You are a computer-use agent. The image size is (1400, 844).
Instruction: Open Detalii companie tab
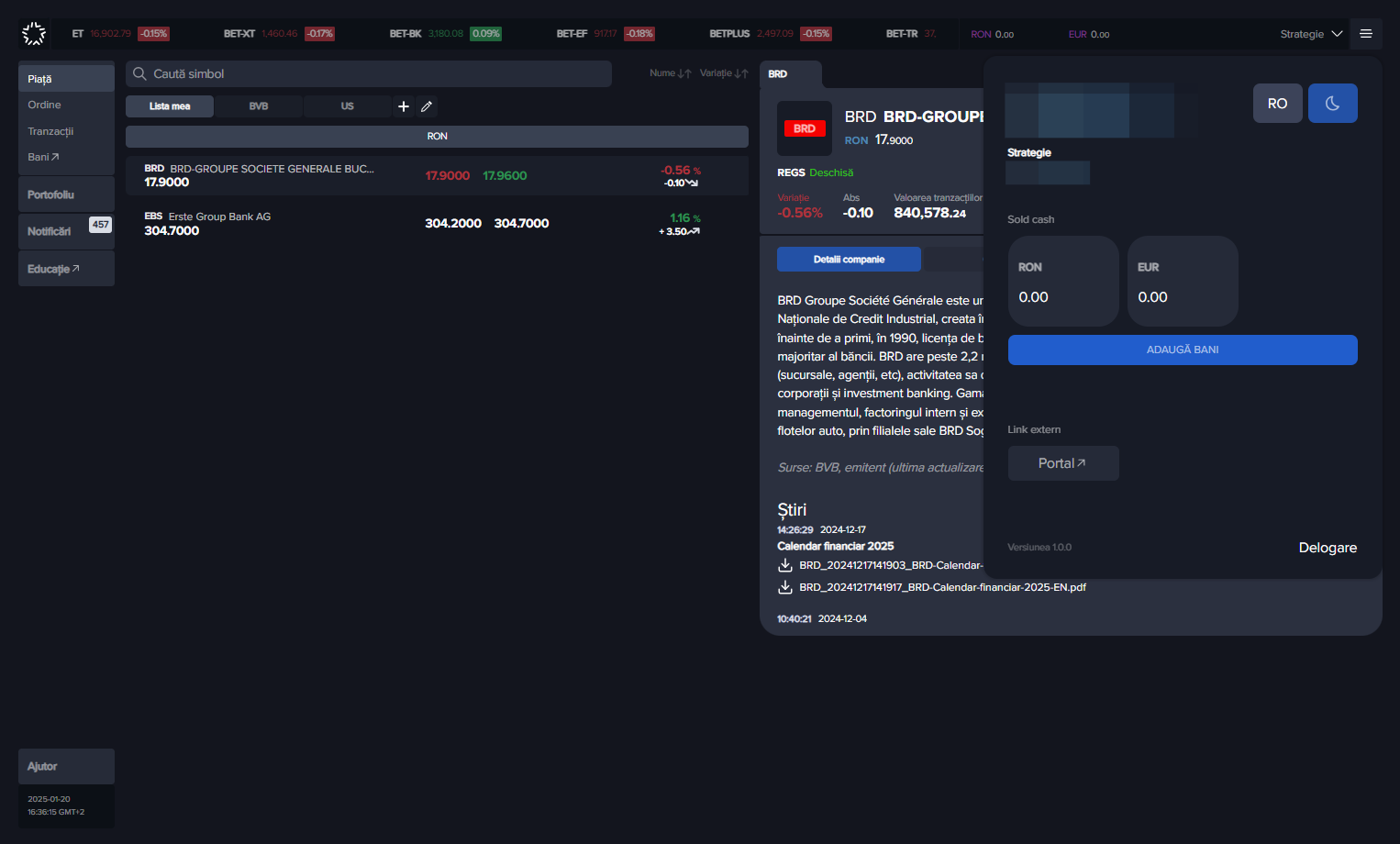click(x=849, y=260)
